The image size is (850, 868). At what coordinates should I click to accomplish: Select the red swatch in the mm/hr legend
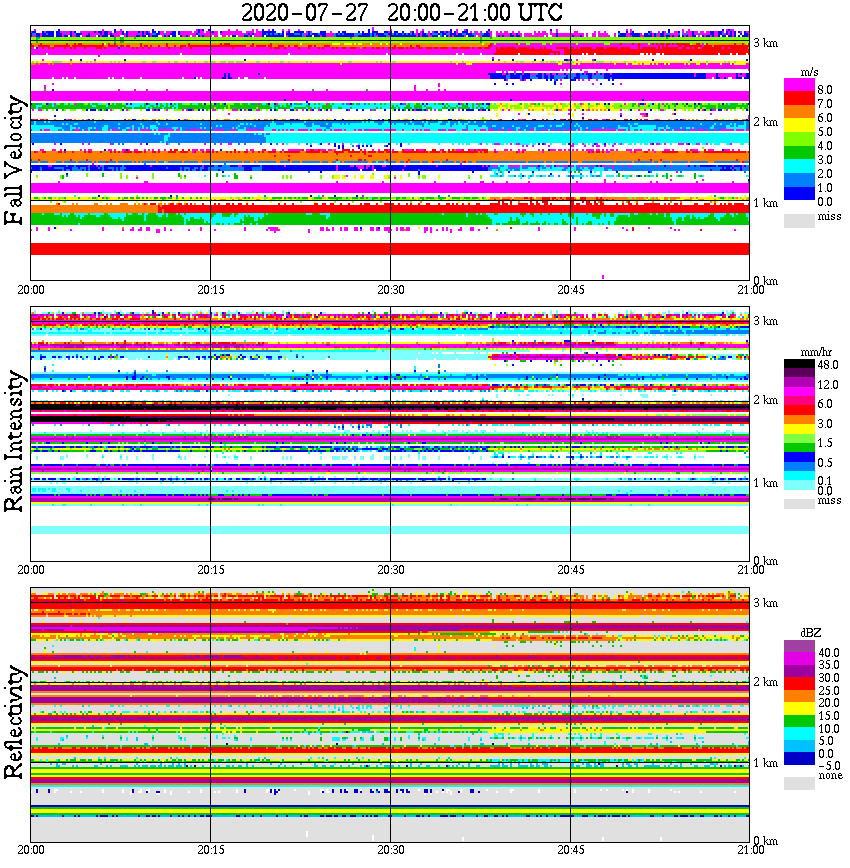point(800,410)
